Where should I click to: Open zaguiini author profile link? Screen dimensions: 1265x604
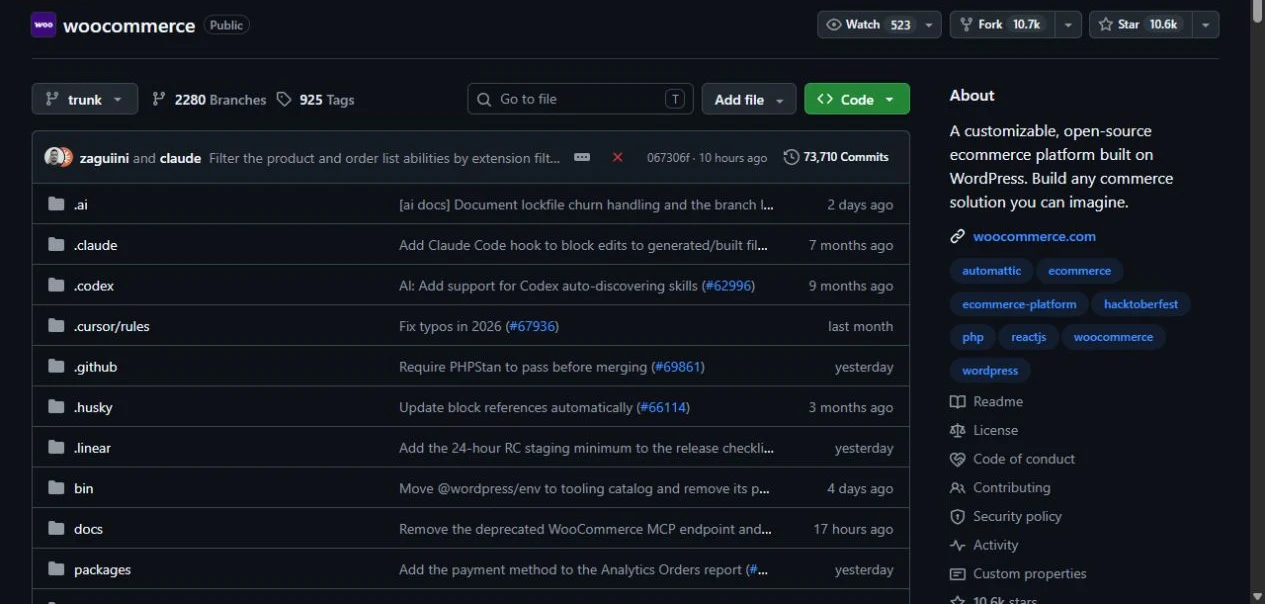point(104,158)
